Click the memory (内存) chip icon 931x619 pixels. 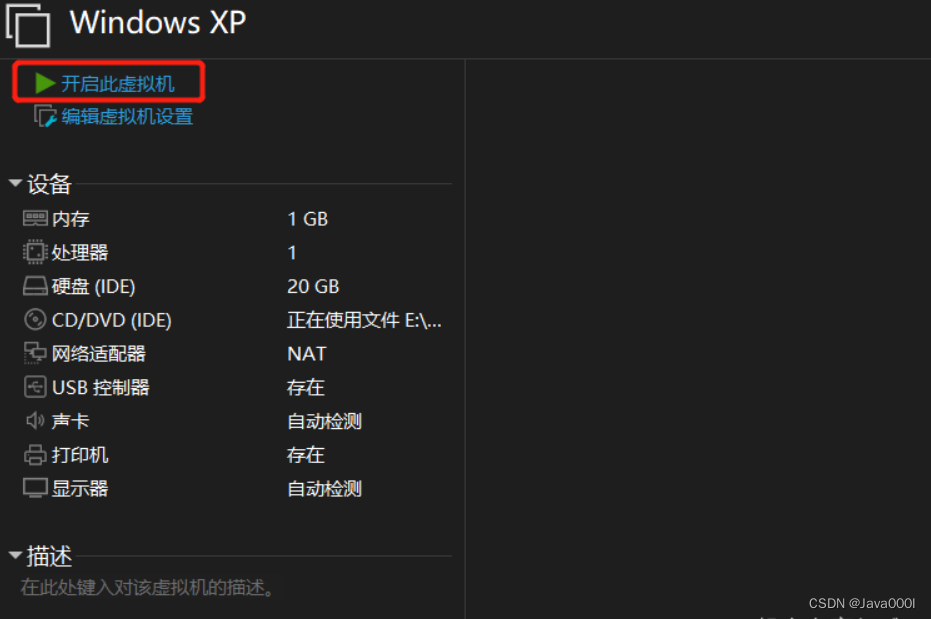tap(35, 218)
